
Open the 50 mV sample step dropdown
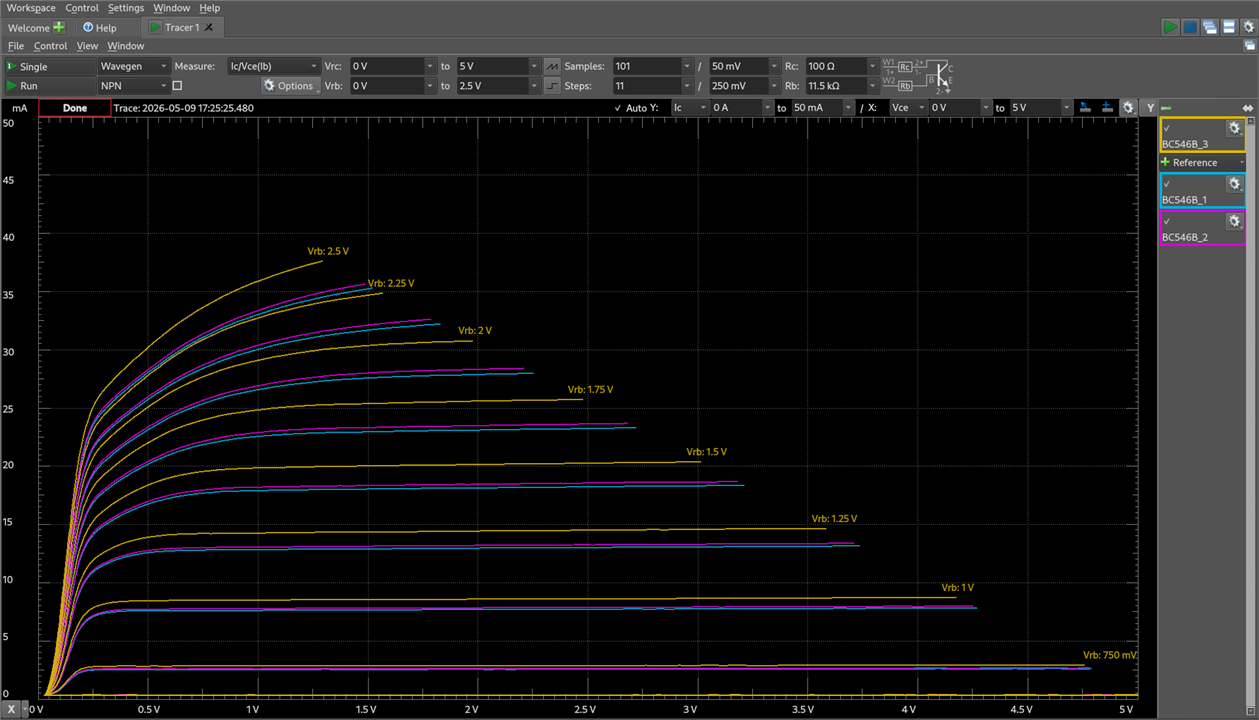click(x=745, y=66)
